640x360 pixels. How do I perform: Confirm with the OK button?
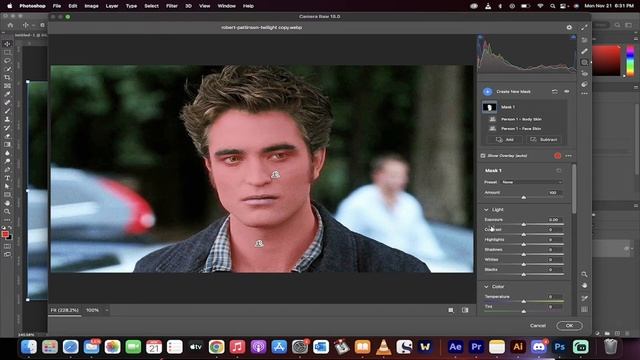(569, 326)
